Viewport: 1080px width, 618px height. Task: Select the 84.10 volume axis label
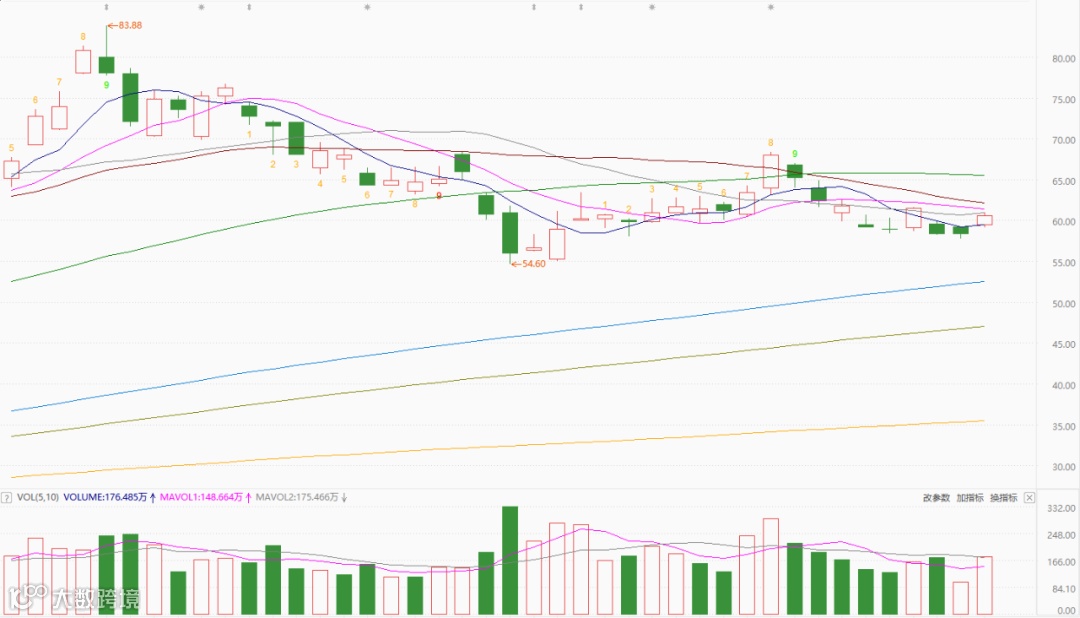[x=1063, y=589]
